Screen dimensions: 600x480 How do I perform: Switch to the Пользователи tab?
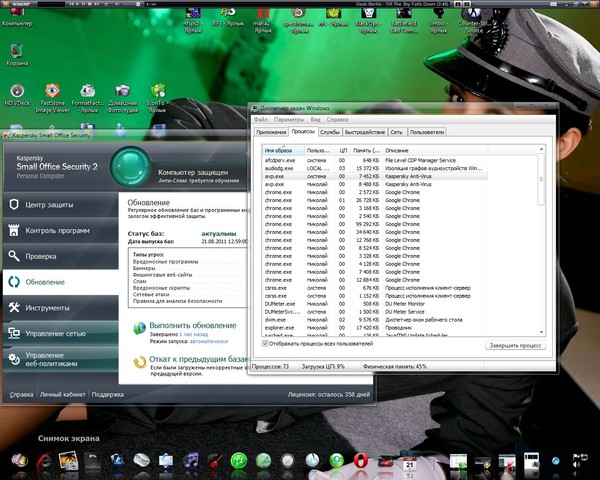click(427, 132)
